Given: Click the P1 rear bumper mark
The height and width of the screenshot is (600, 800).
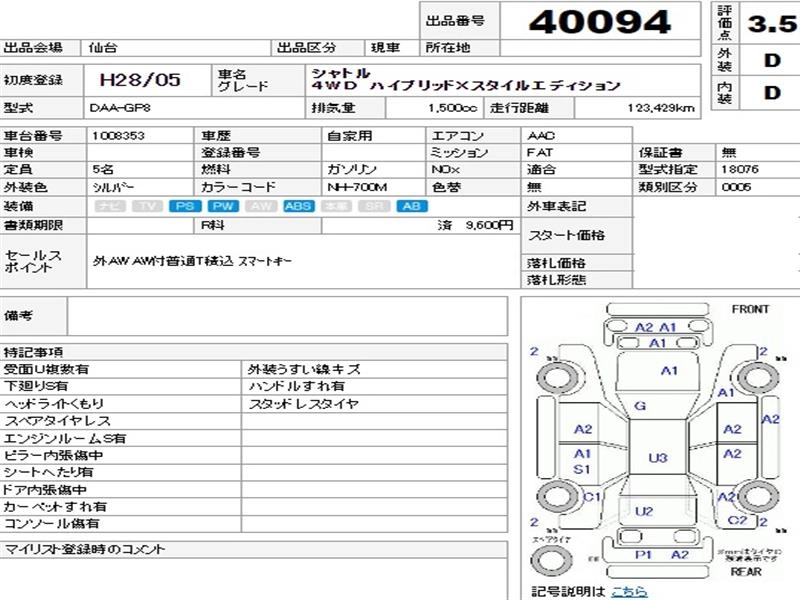Looking at the screenshot, I should pyautogui.click(x=643, y=555).
